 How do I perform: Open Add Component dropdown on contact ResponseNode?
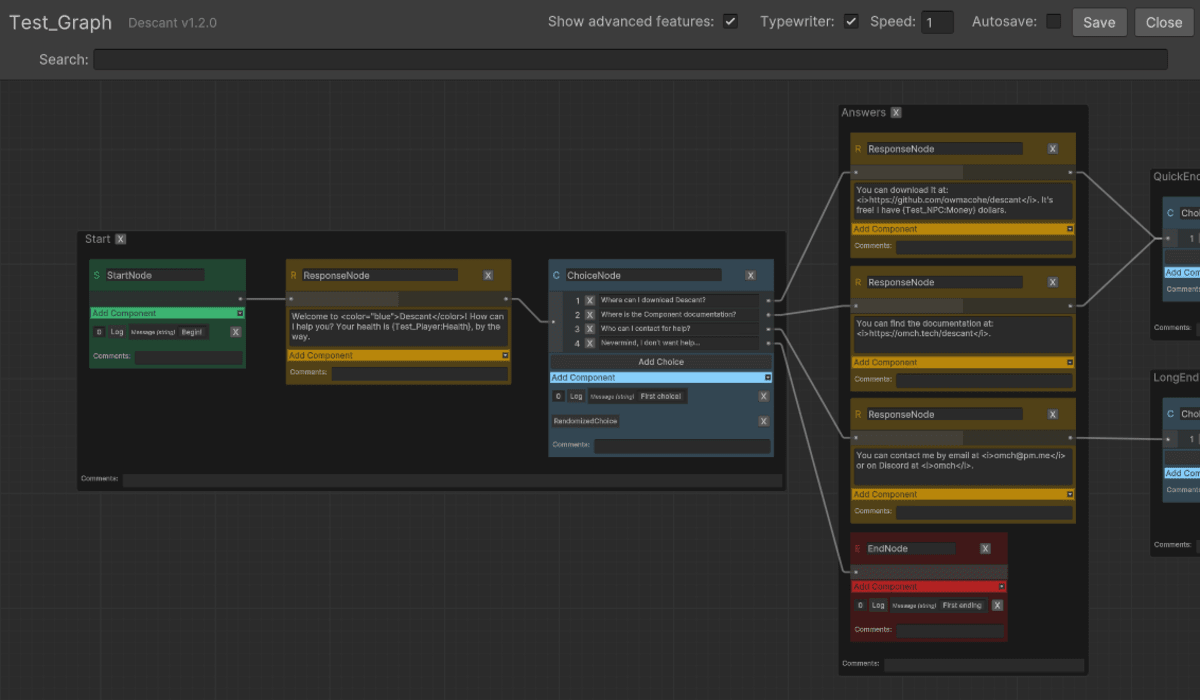pyautogui.click(x=963, y=494)
